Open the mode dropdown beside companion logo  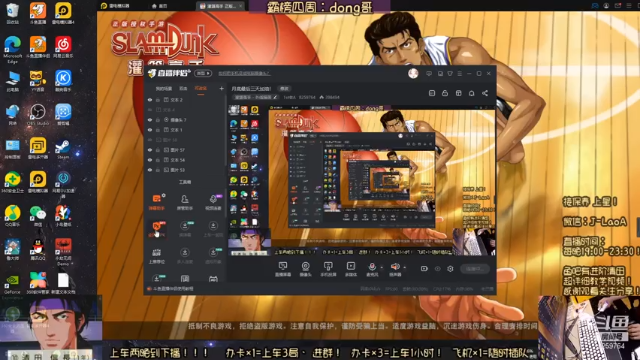coord(203,73)
